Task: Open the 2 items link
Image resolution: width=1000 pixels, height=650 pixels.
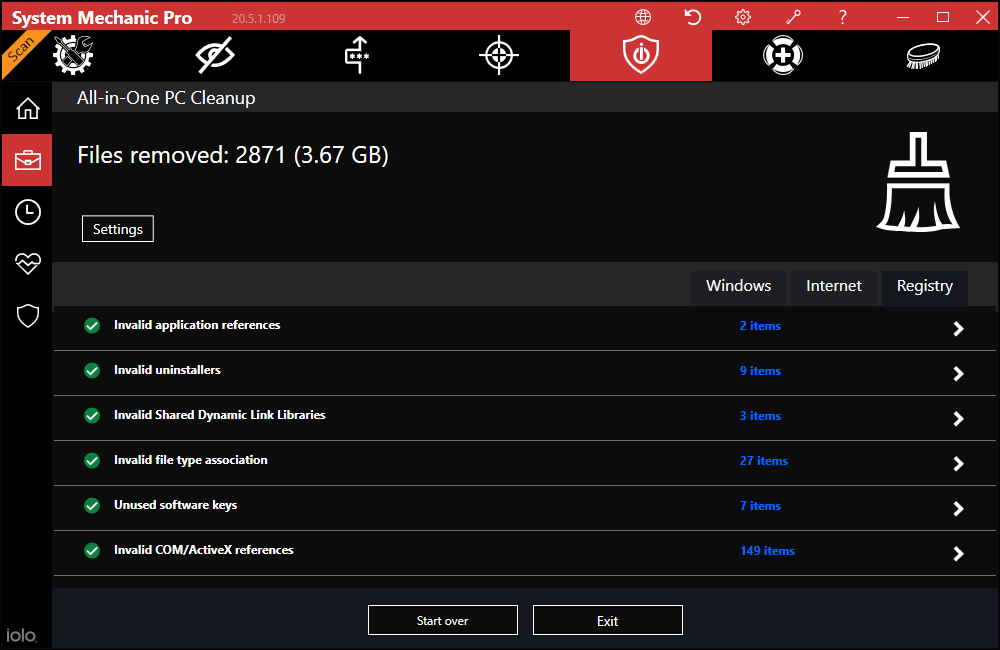Action: pyautogui.click(x=760, y=326)
